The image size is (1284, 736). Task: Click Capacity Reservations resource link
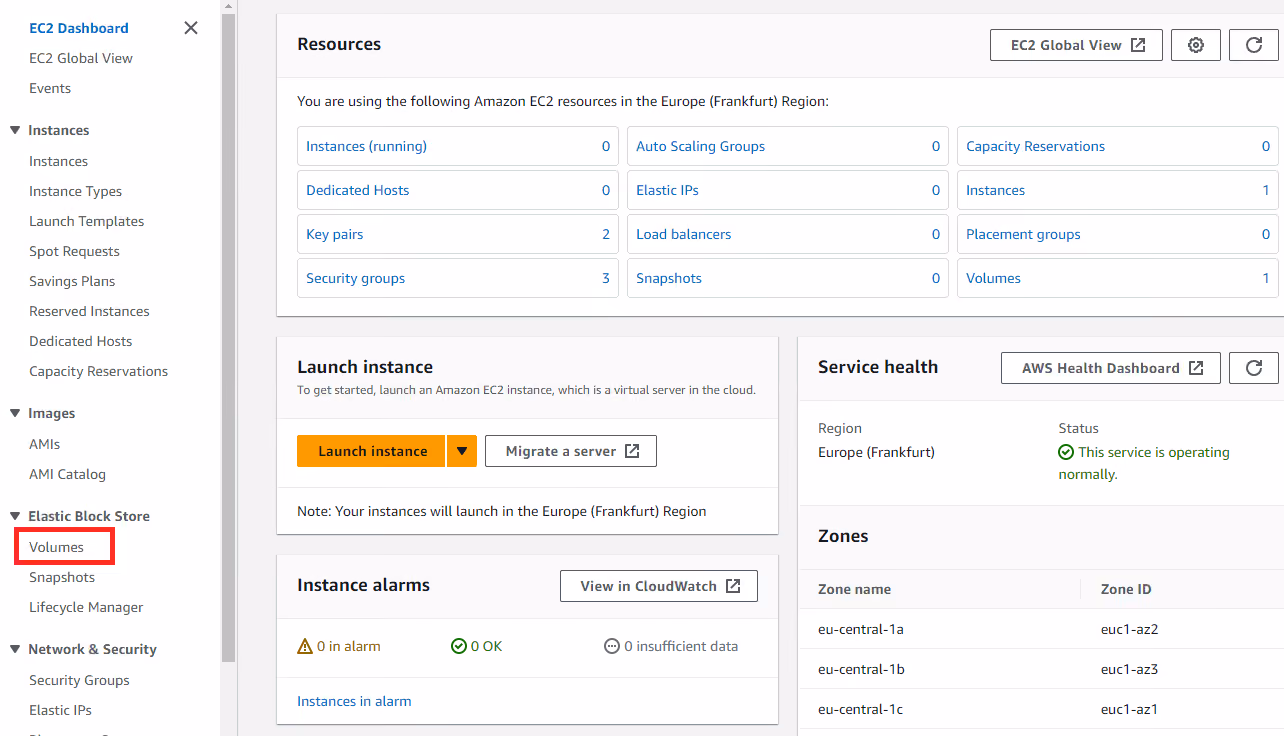[x=1035, y=146]
